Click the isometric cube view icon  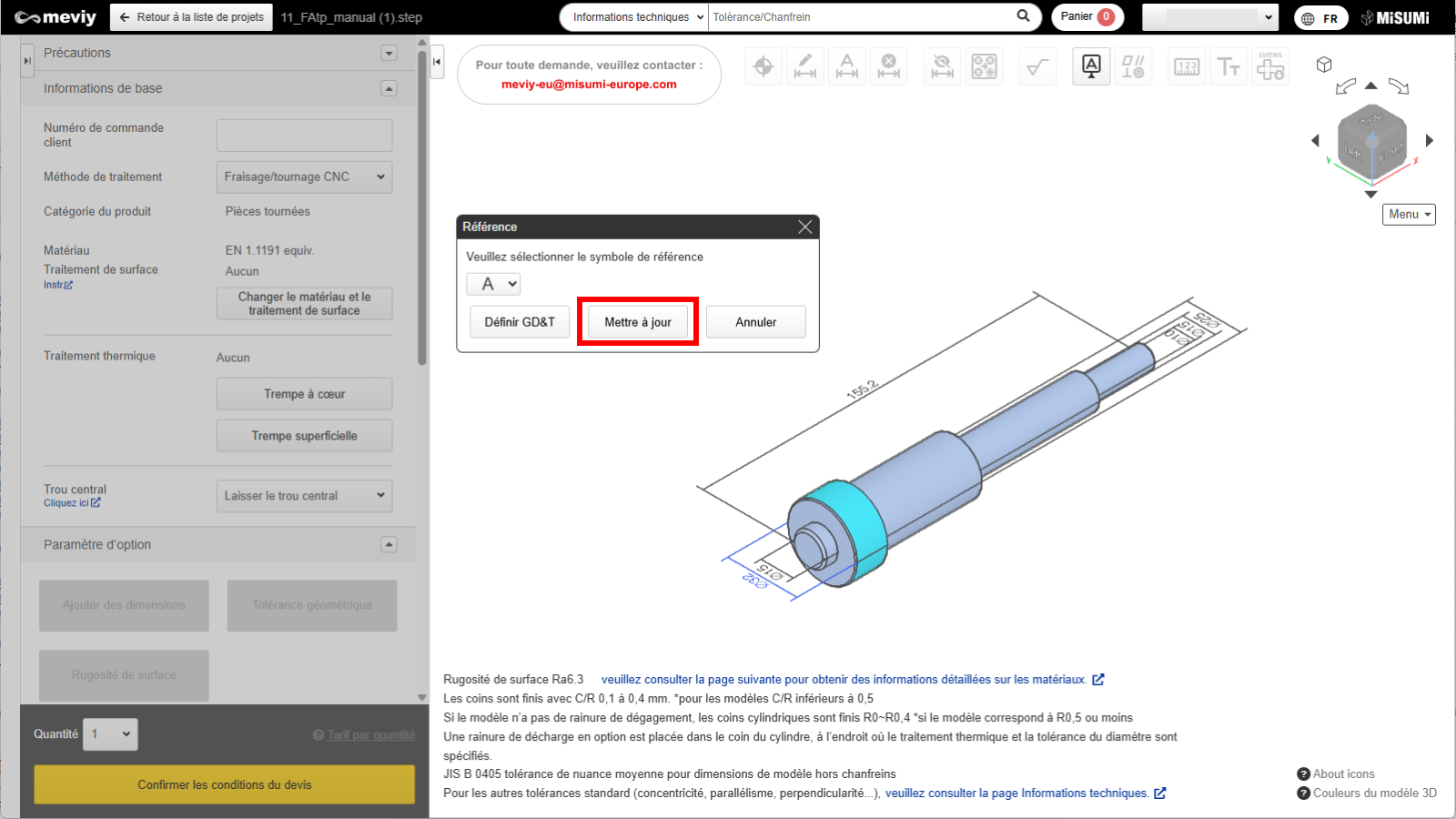pyautogui.click(x=1324, y=65)
